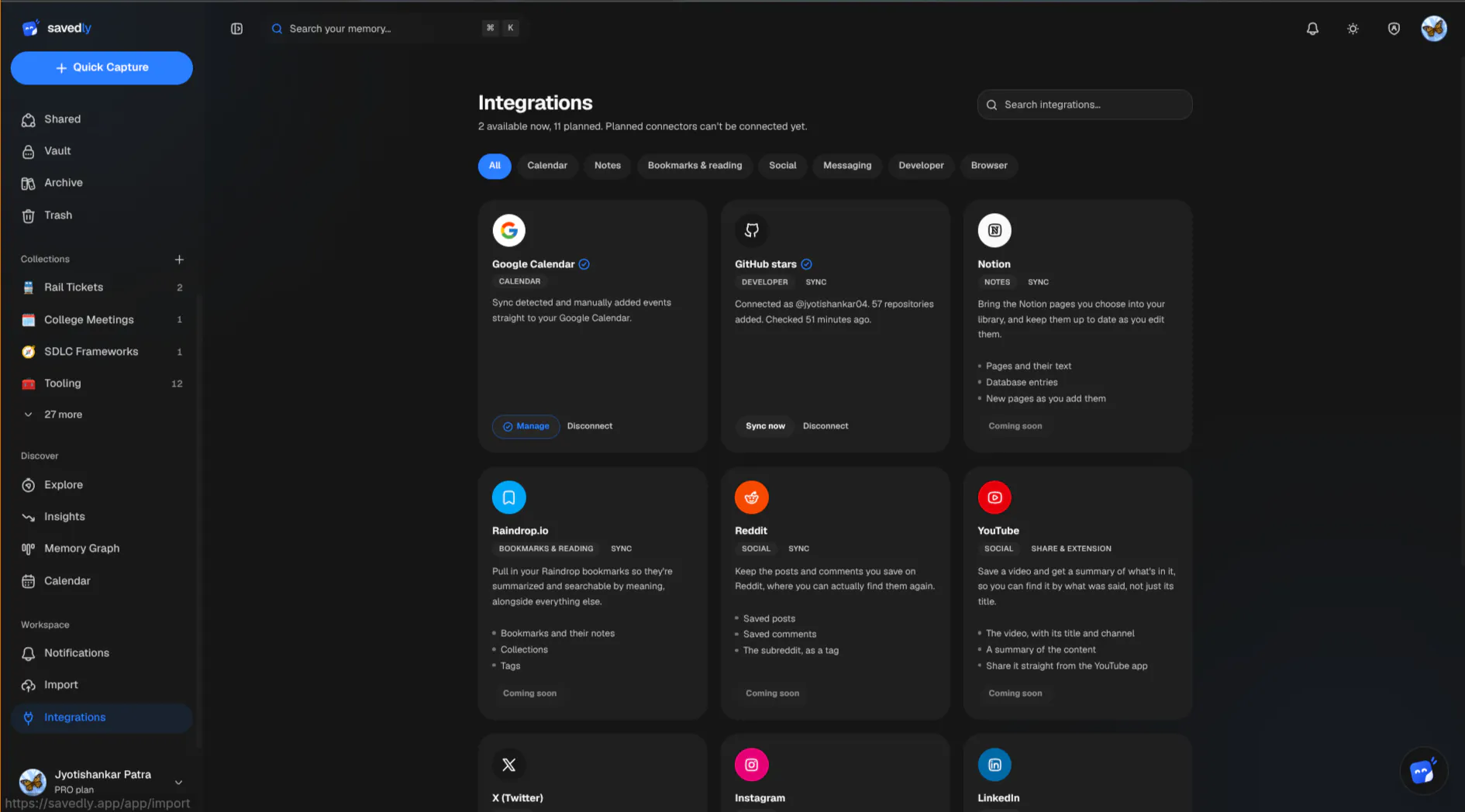Click the Quick Capture button
1465x812 pixels.
pos(102,68)
